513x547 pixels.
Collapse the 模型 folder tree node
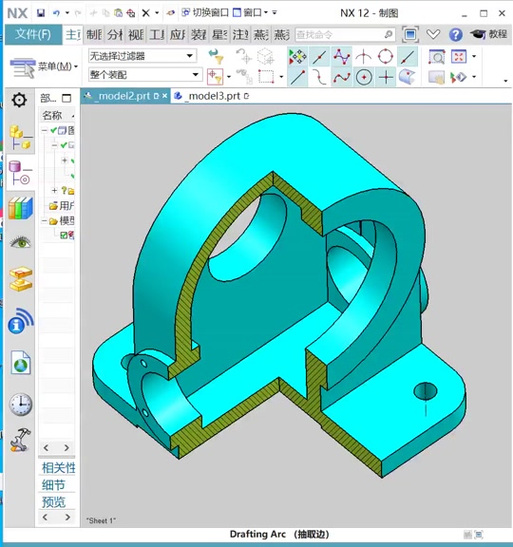click(x=44, y=221)
